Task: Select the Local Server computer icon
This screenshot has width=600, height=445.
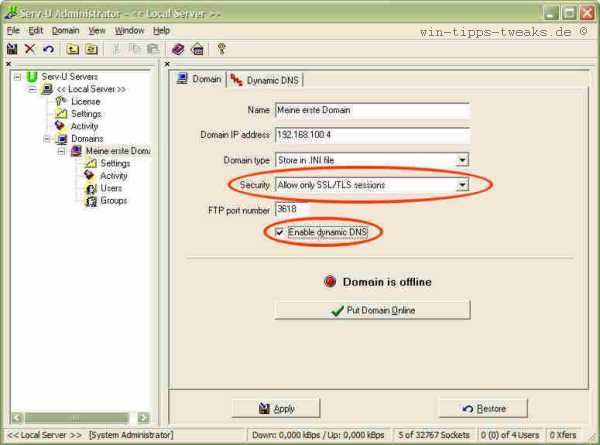Action: pos(47,89)
